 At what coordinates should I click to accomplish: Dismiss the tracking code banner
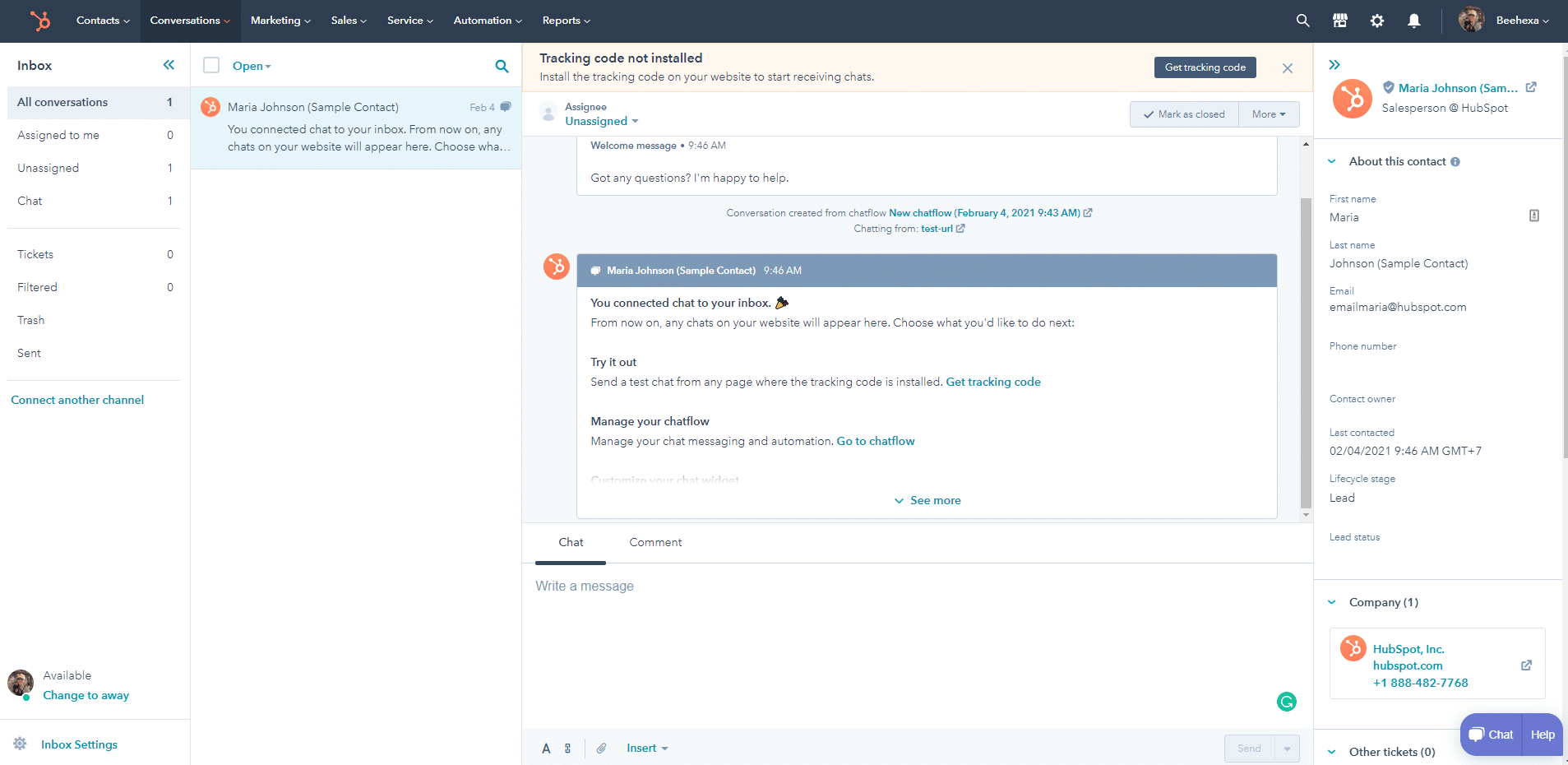(x=1288, y=68)
